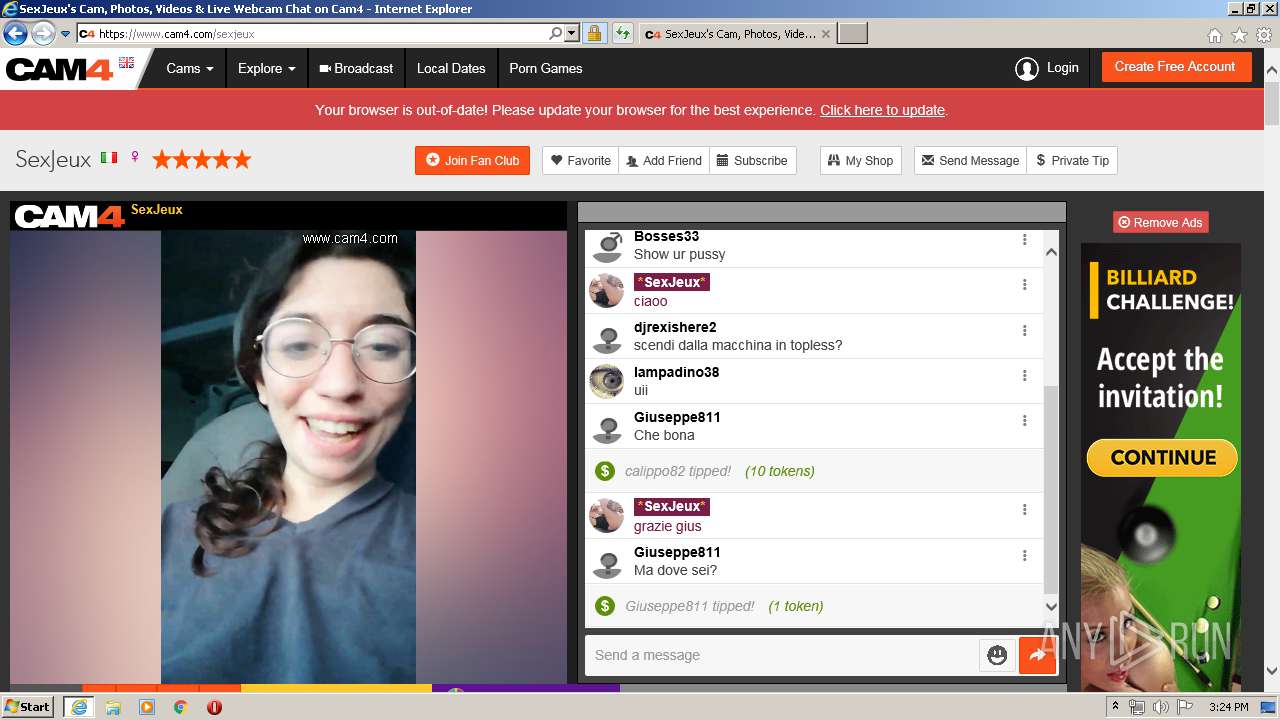Screen dimensions: 1280x720
Task: Open the Windows Start menu
Action: pyautogui.click(x=28, y=706)
